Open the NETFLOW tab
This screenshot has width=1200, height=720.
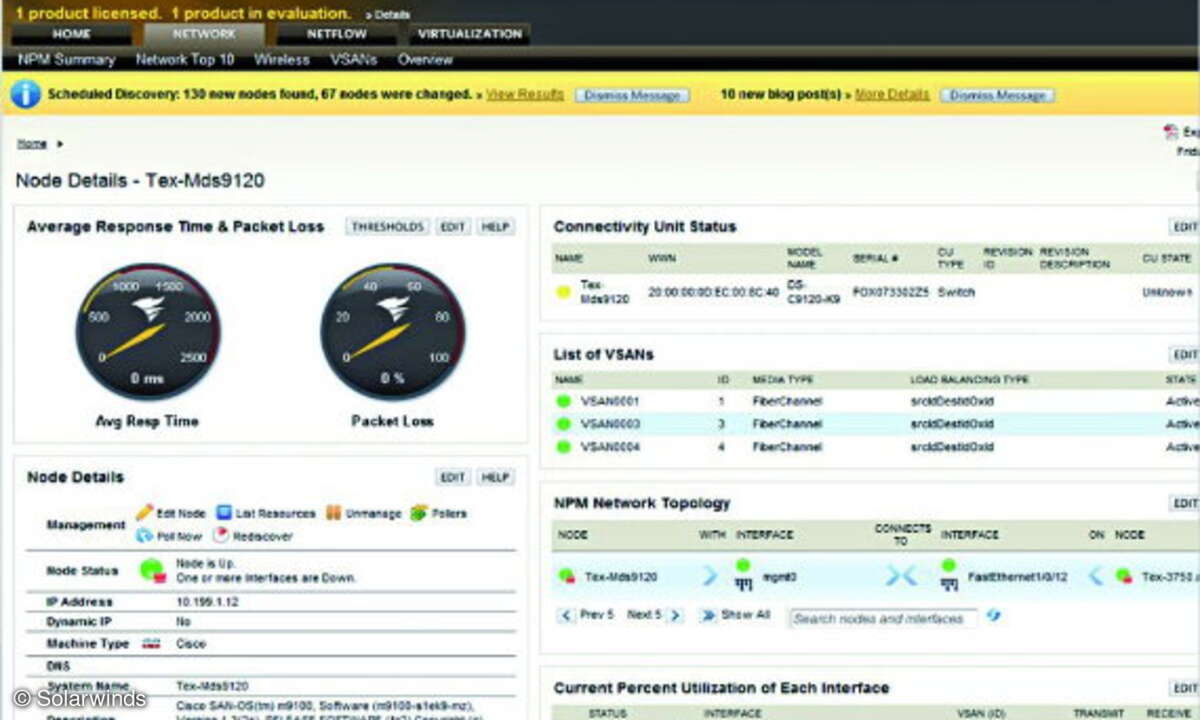coord(336,34)
